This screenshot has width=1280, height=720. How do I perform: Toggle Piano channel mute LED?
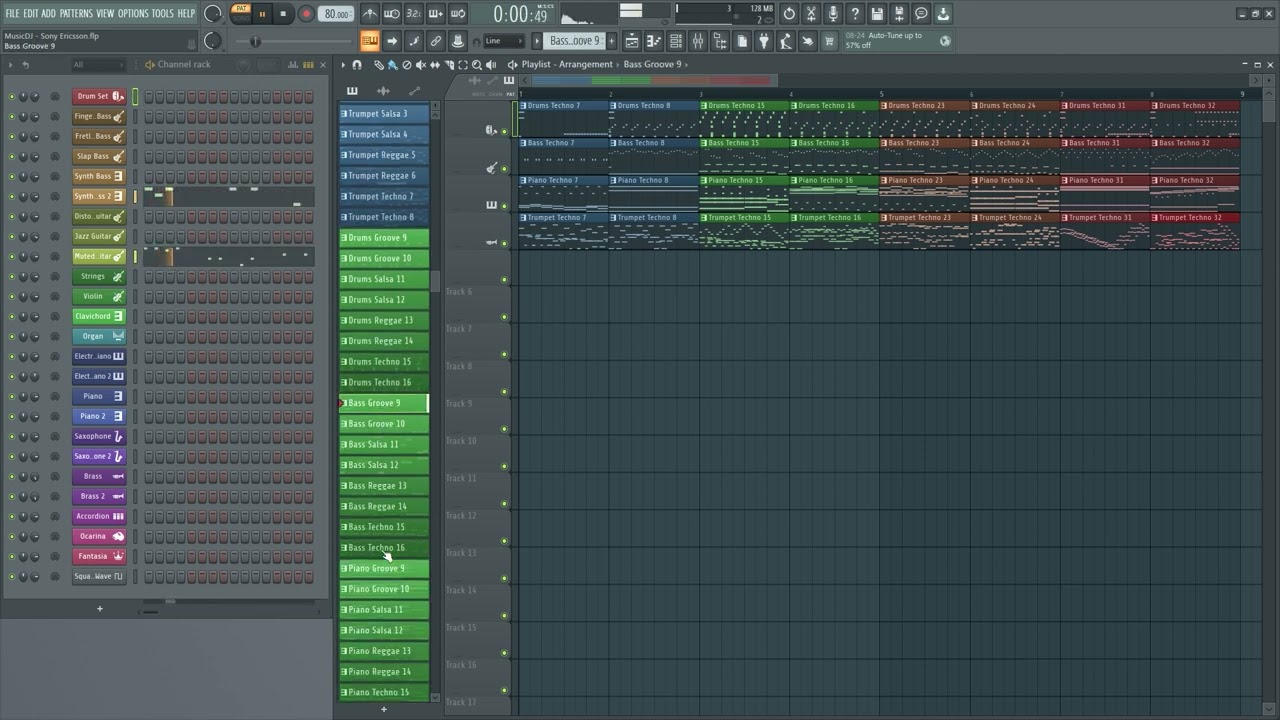[12, 397]
